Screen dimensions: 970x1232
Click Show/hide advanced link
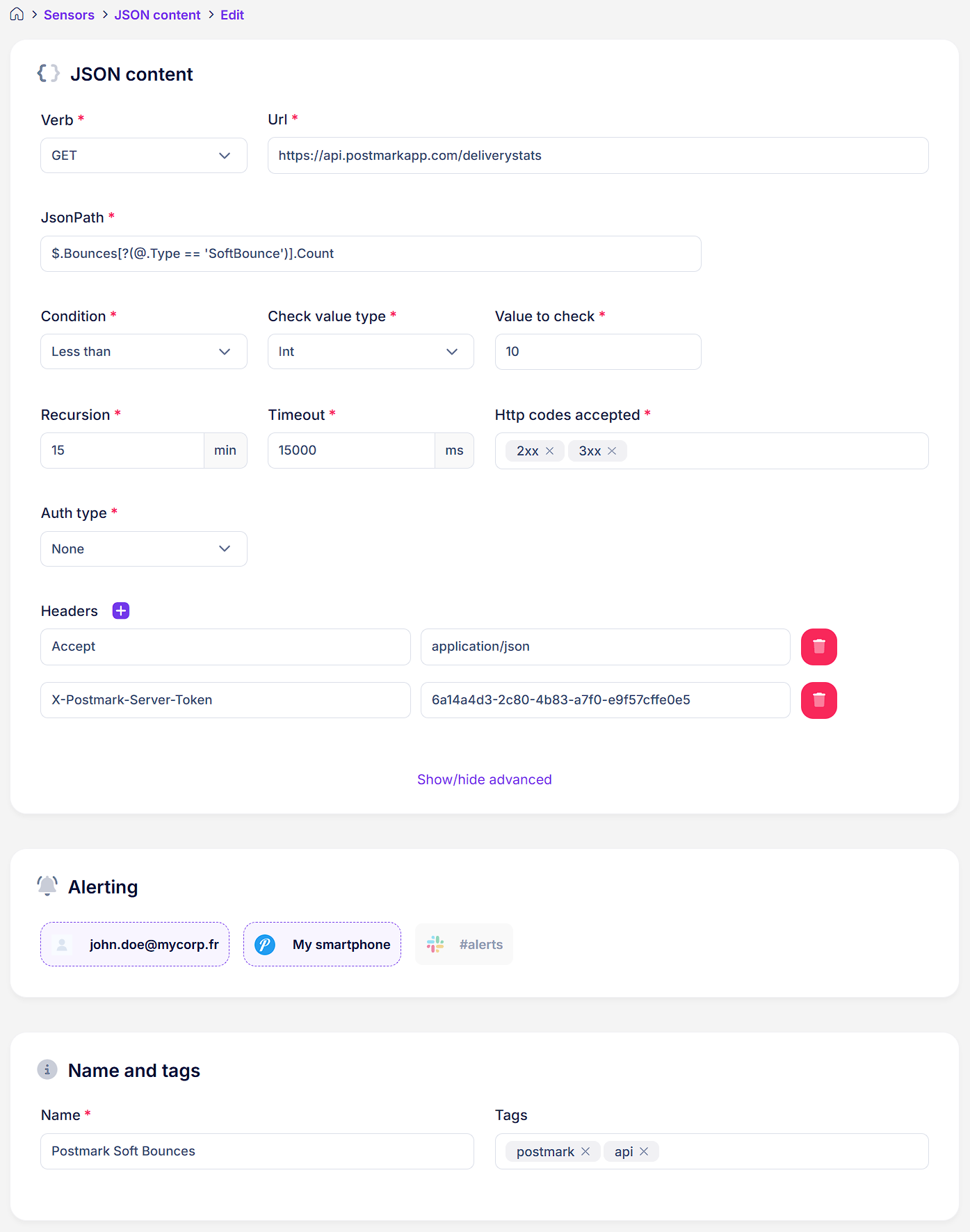(x=484, y=779)
